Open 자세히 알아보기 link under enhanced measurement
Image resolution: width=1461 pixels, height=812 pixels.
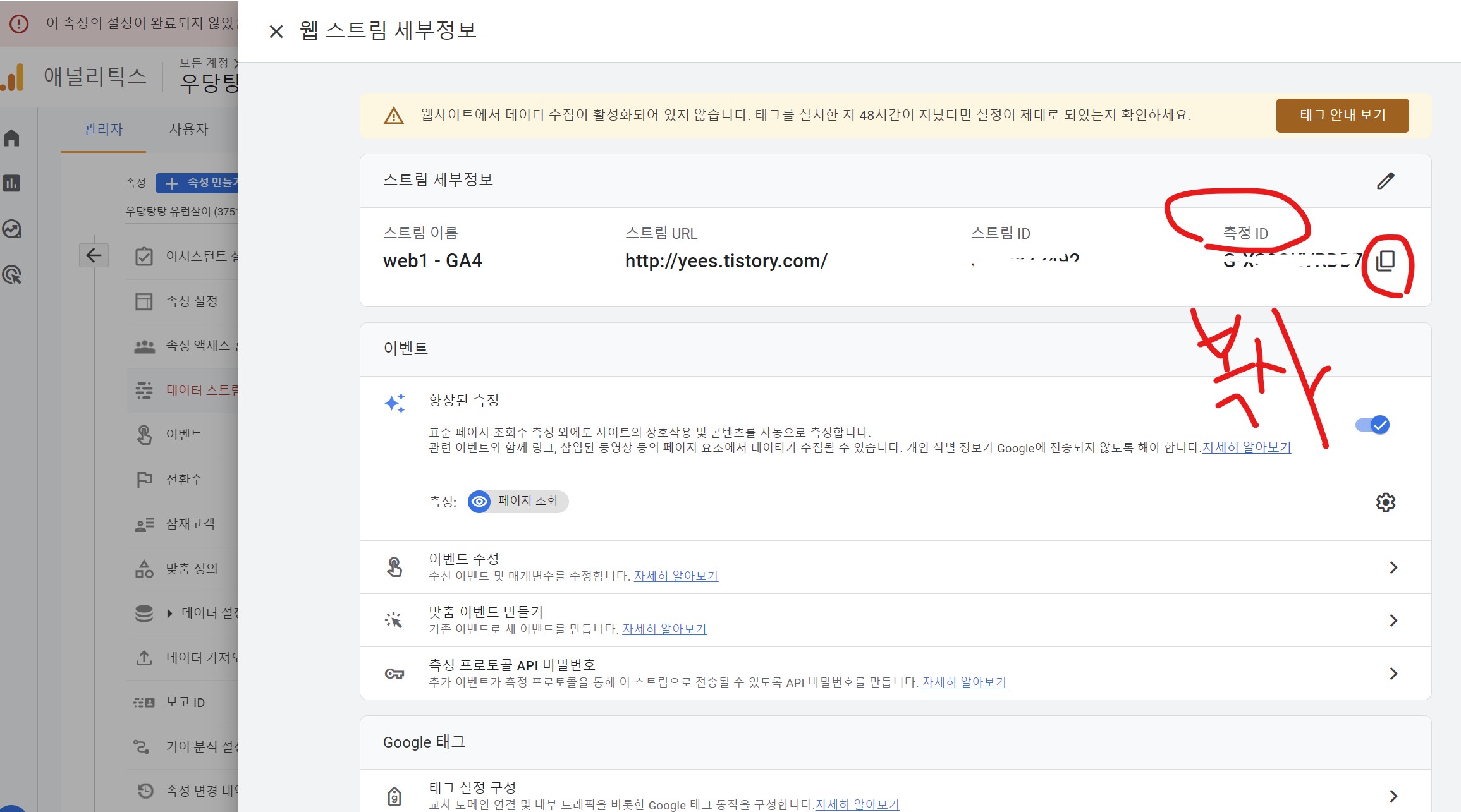coord(1246,447)
